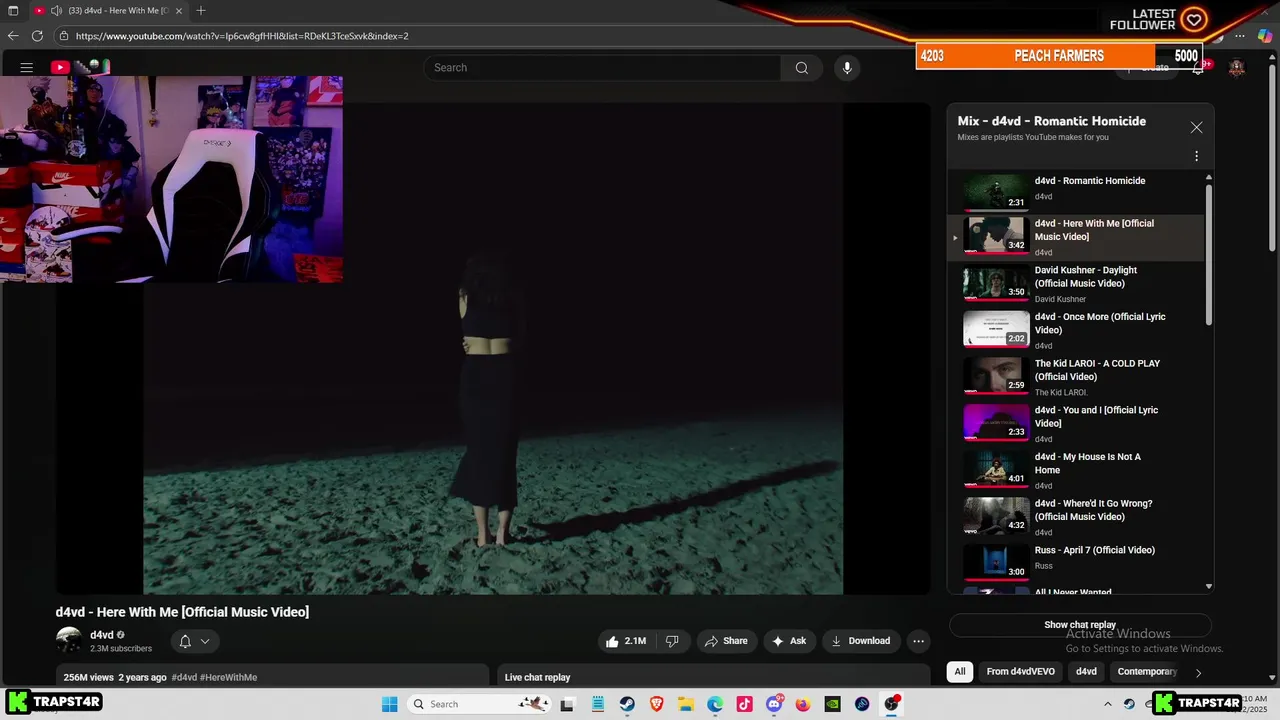Screen dimensions: 1280x720
Task: Open Task View in the taskbar
Action: click(568, 704)
